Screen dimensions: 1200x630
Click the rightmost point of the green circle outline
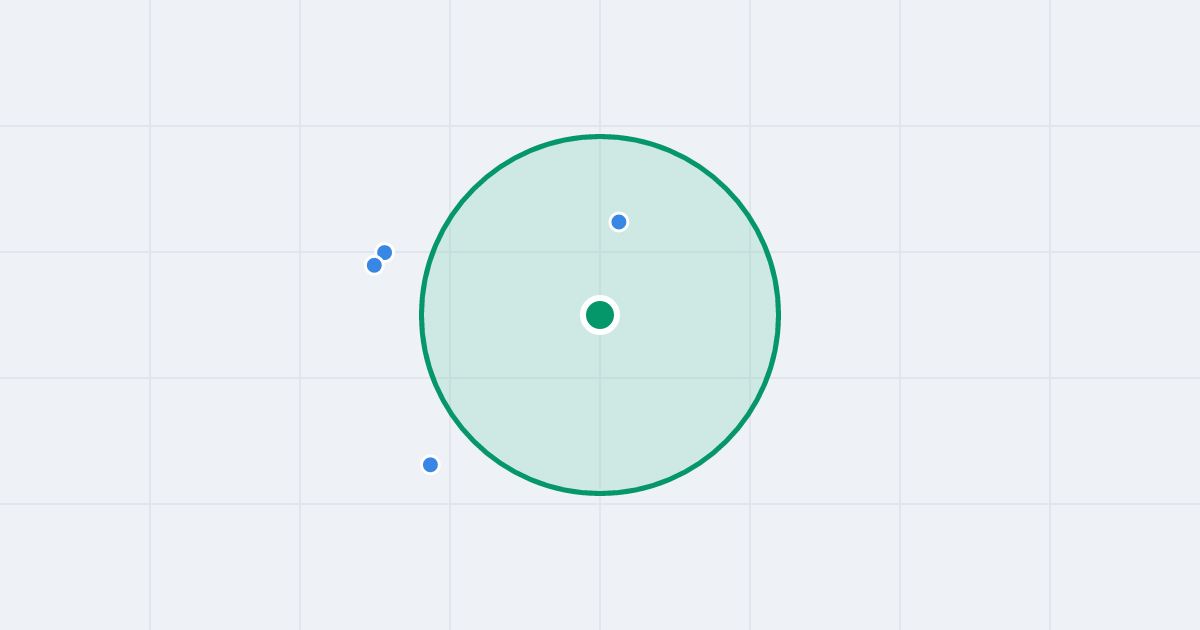[779, 315]
